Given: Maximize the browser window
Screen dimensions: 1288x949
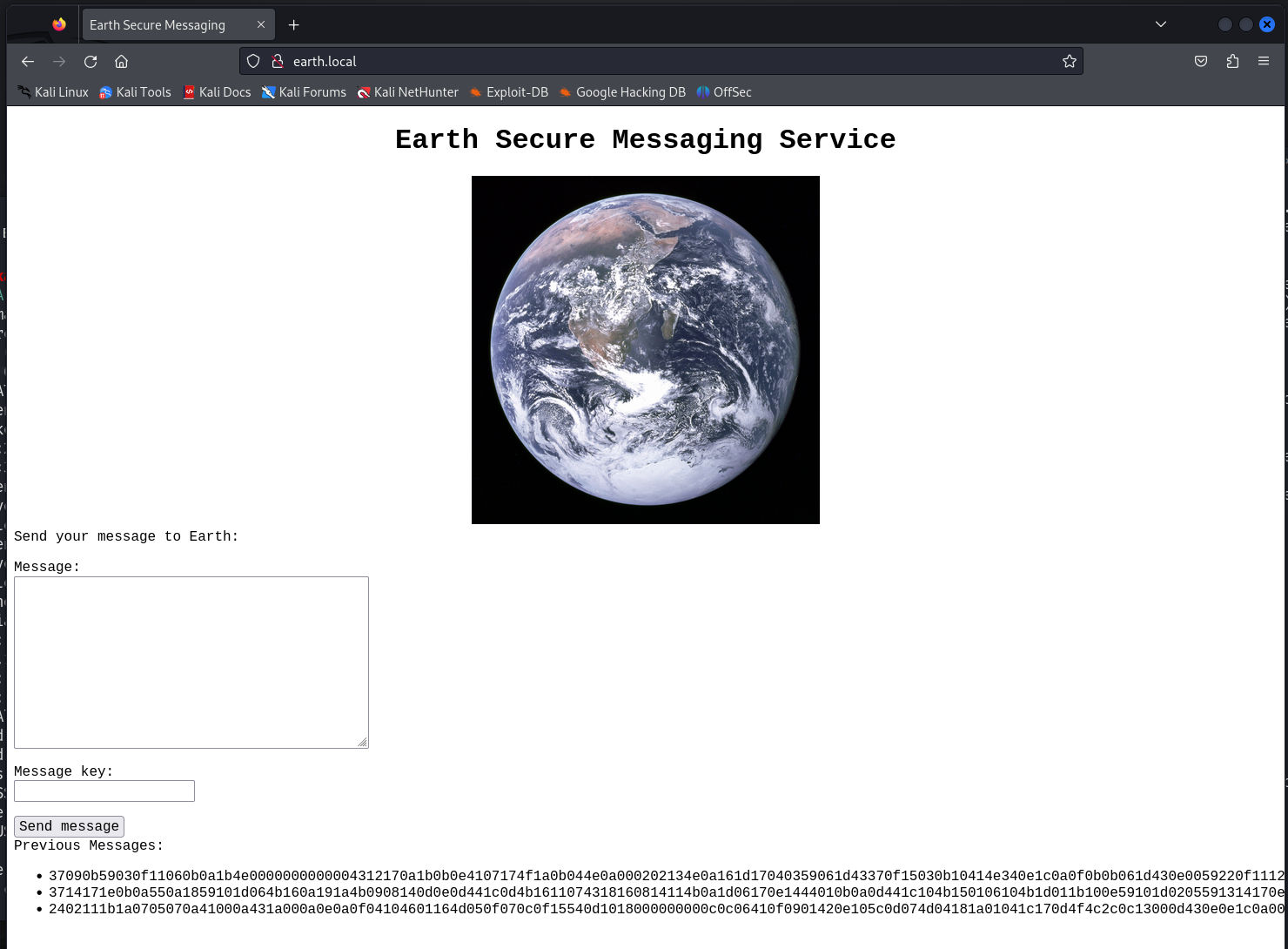Looking at the screenshot, I should click(x=1246, y=24).
